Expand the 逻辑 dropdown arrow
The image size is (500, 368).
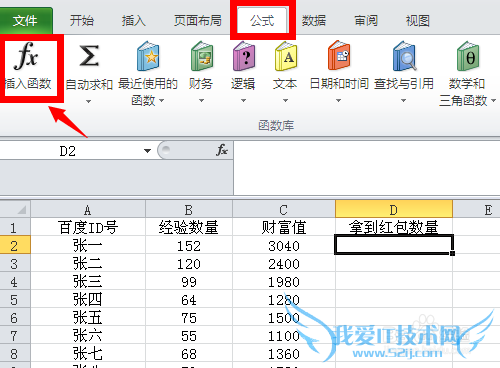point(243,100)
